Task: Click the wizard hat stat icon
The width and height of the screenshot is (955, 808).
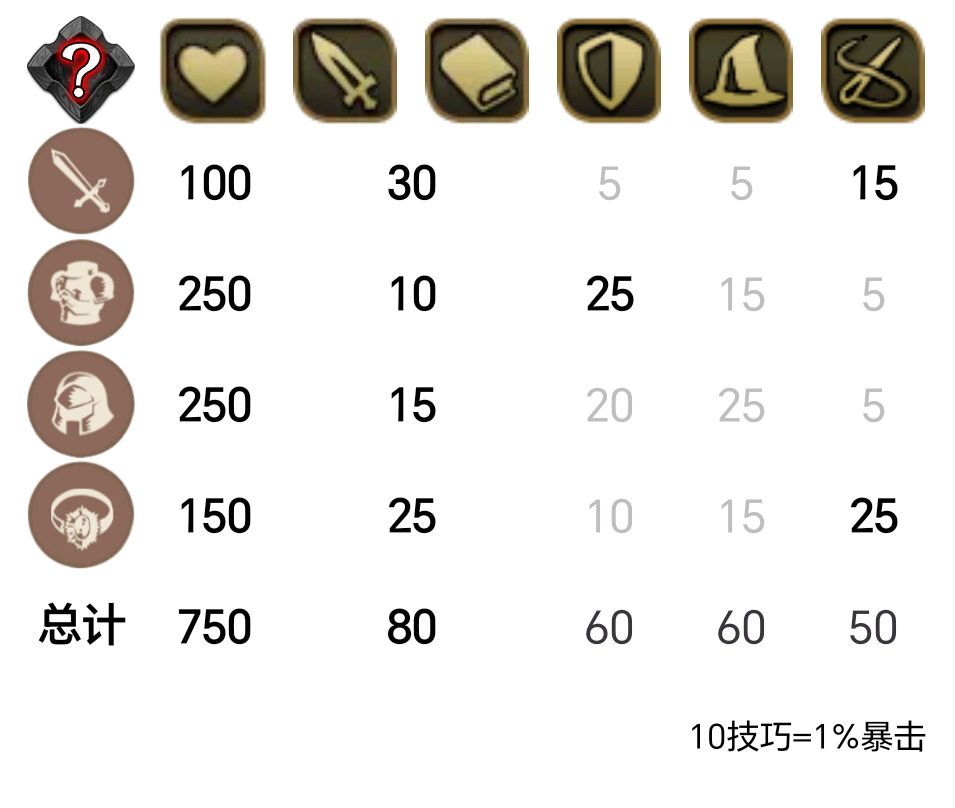Action: 741,71
